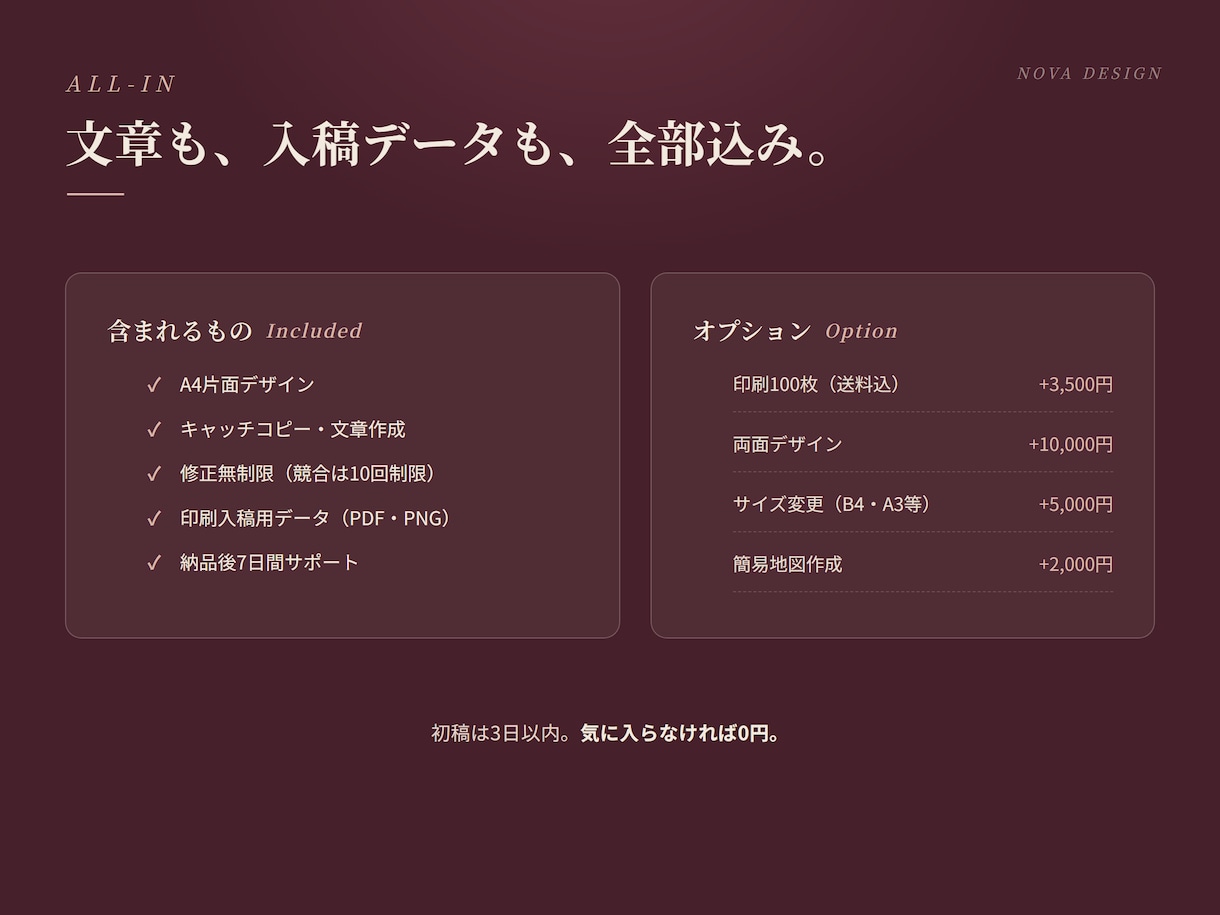Click the +10,000円 price

[1071, 444]
